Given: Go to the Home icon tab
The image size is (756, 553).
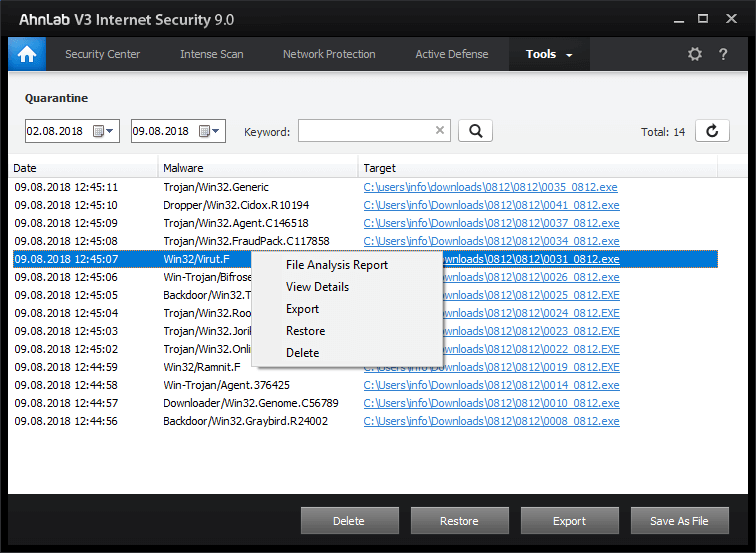Looking at the screenshot, I should point(27,54).
